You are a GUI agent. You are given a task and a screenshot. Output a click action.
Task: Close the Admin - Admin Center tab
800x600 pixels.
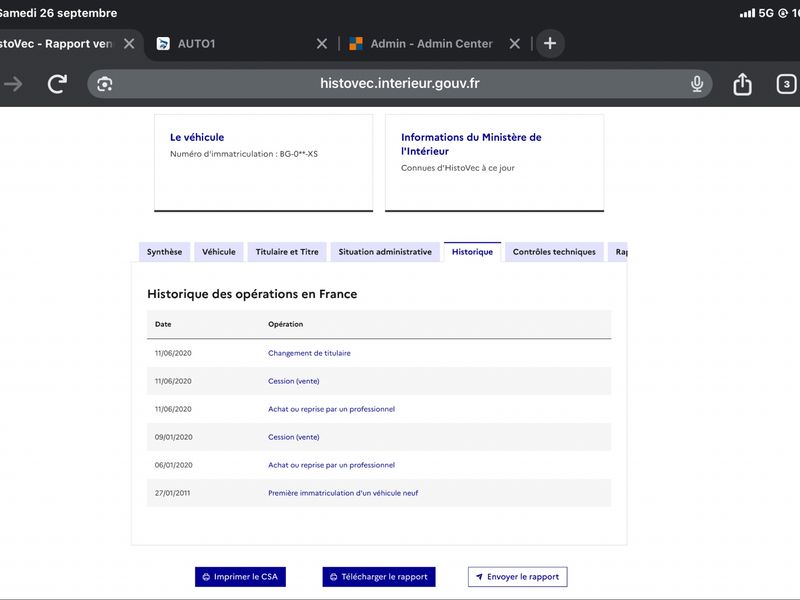(515, 44)
